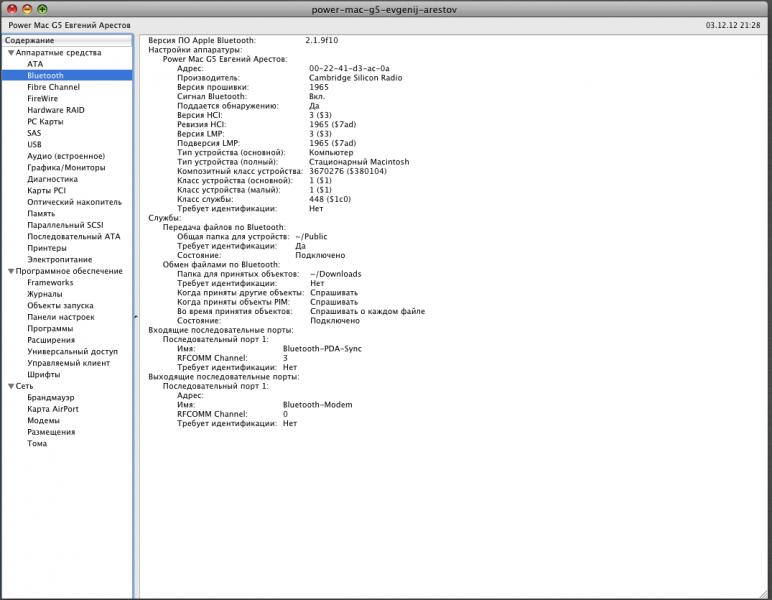Click the Стационарный Macintosh value
772x600 pixels.
359,162
